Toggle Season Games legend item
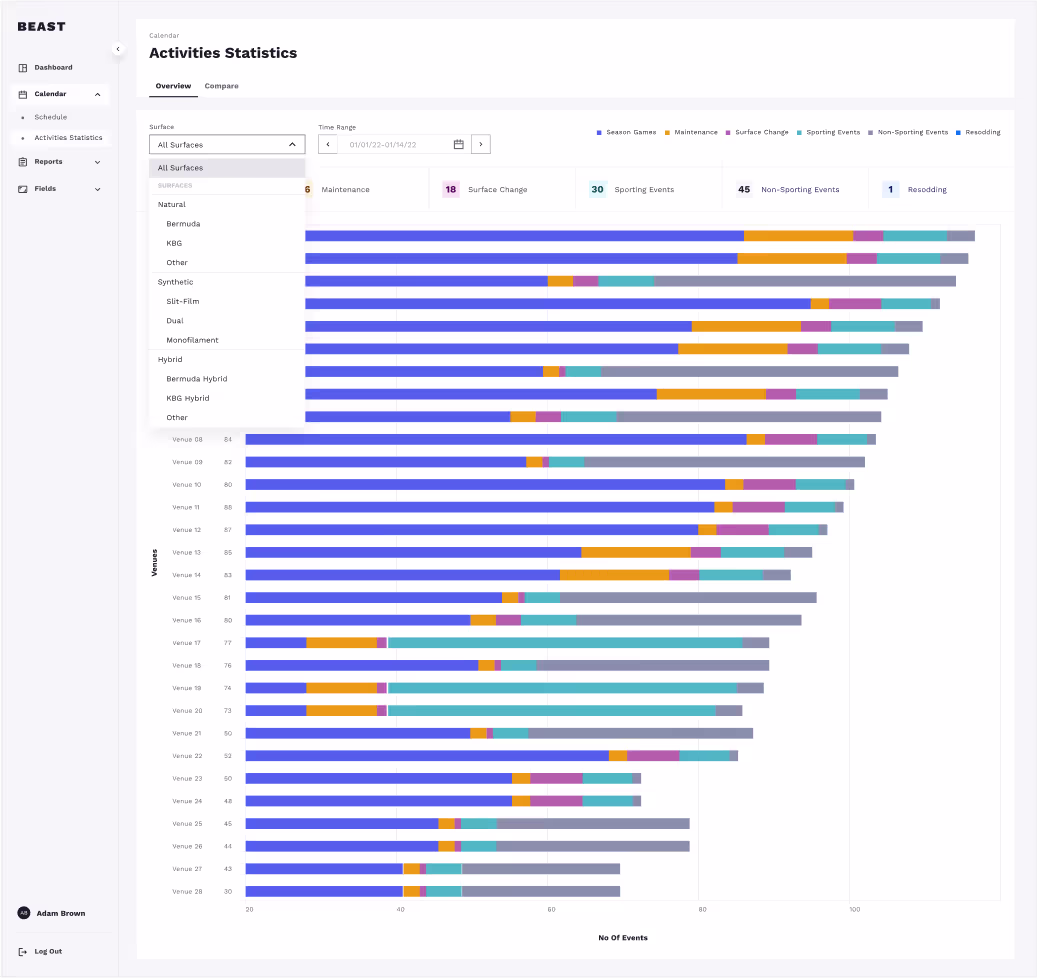1037x978 pixels. point(626,132)
